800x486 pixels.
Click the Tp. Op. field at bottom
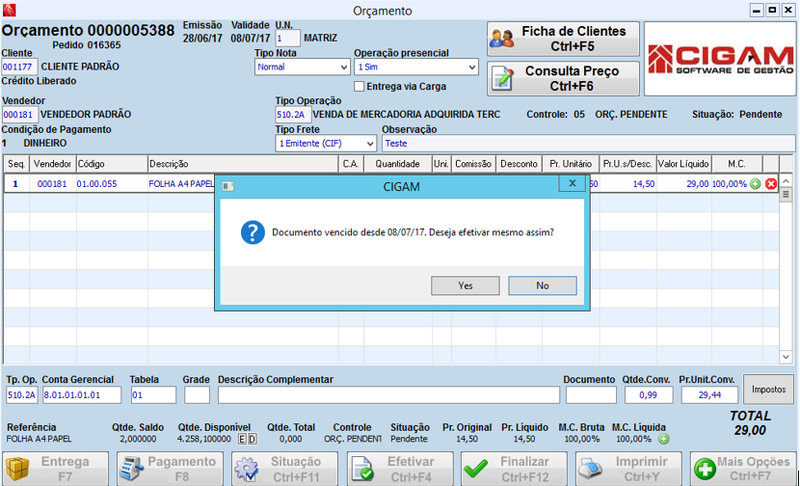[22, 395]
